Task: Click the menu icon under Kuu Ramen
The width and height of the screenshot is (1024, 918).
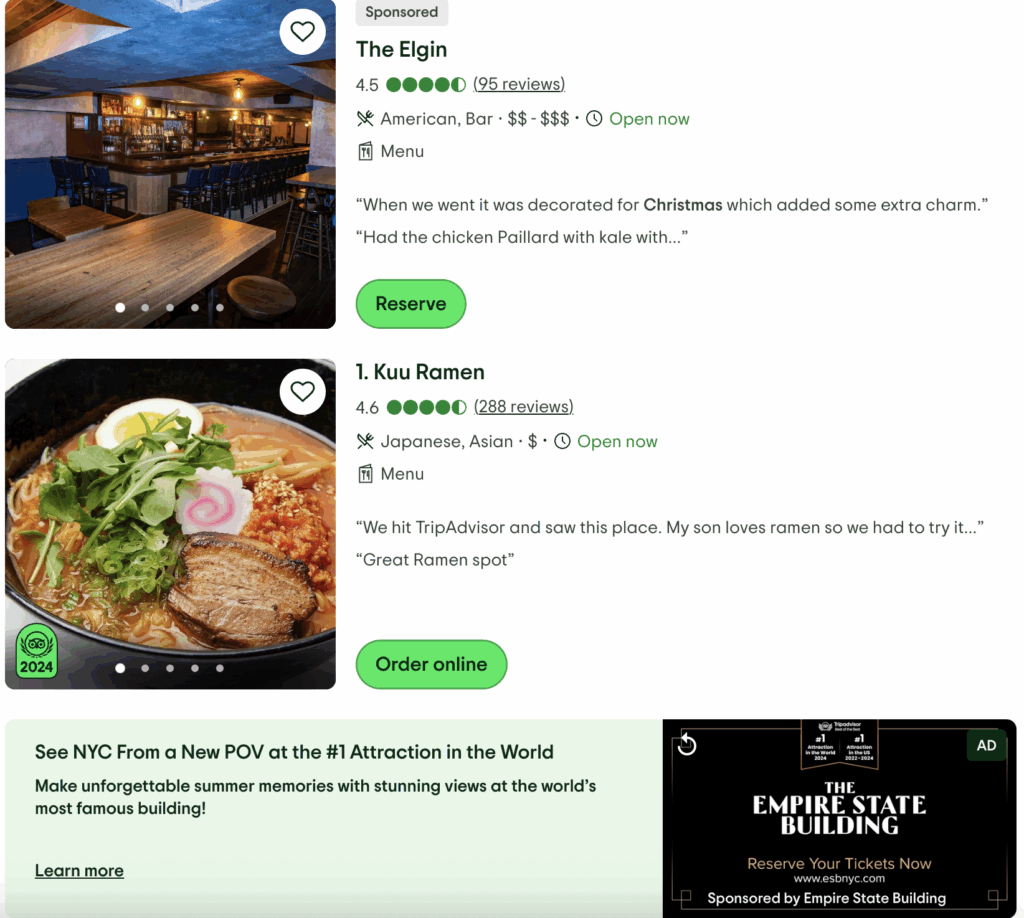Action: 365,474
